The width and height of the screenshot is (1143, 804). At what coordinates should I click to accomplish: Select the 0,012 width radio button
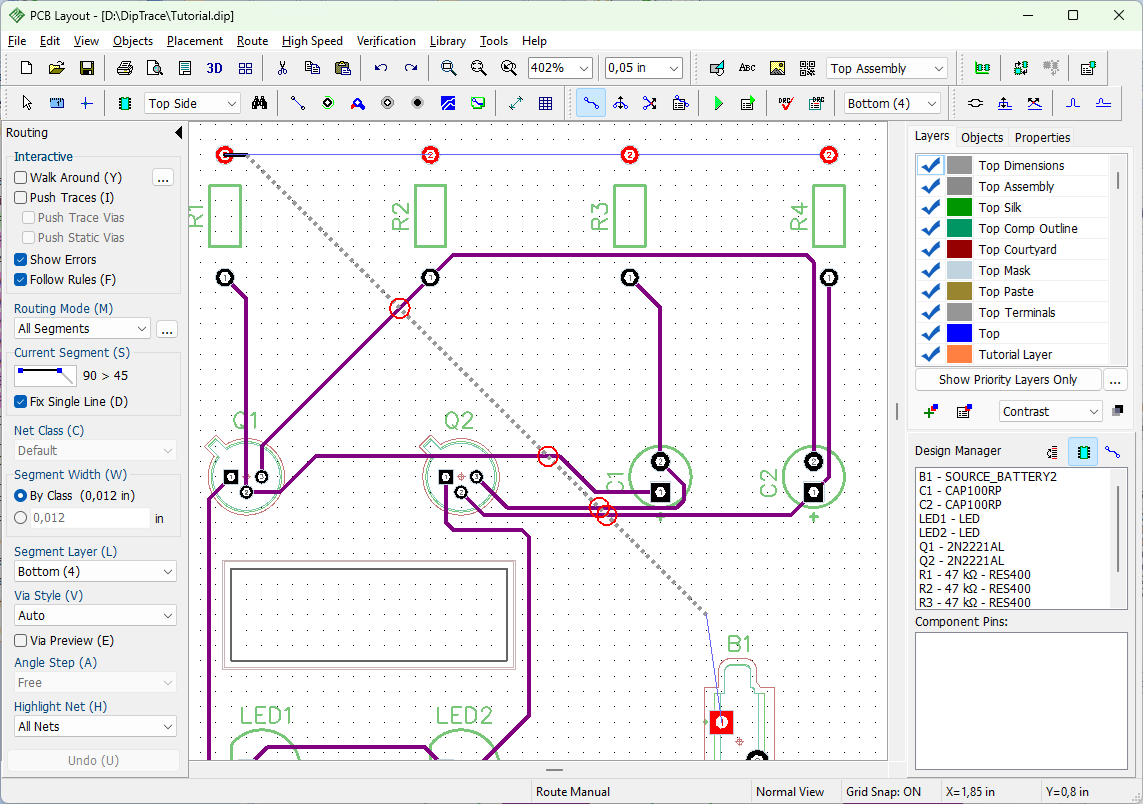click(x=20, y=518)
